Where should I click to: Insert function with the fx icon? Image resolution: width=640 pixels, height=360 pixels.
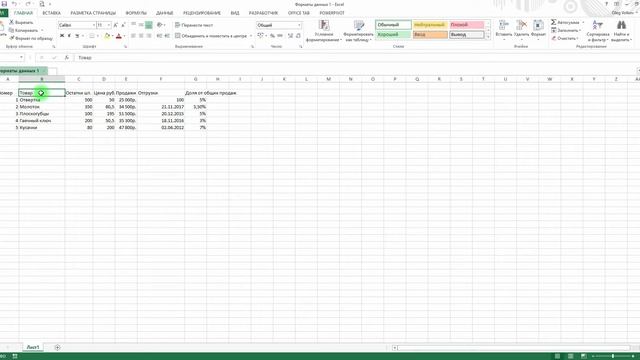click(67, 58)
